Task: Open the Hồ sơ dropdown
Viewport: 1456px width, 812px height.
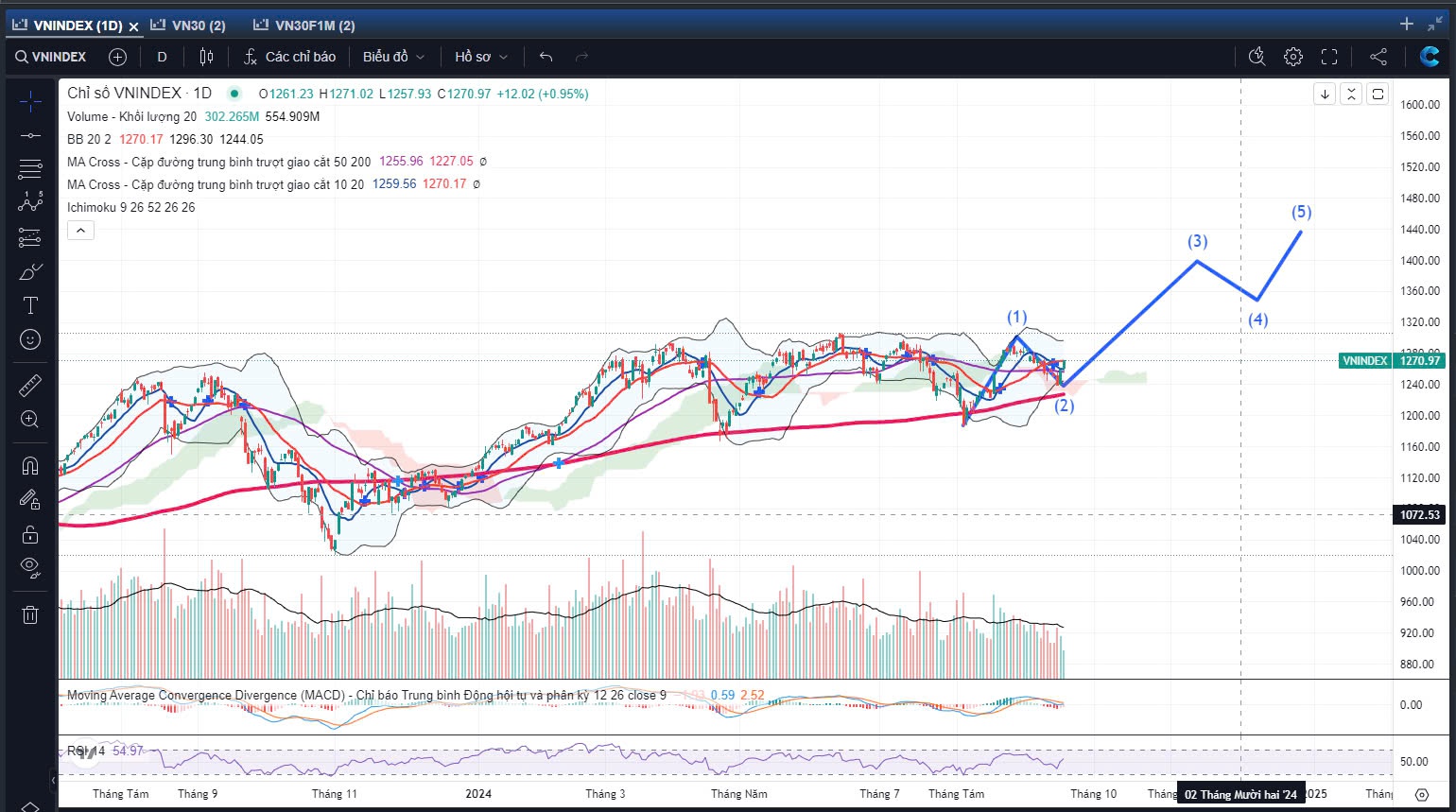Action: coord(481,57)
